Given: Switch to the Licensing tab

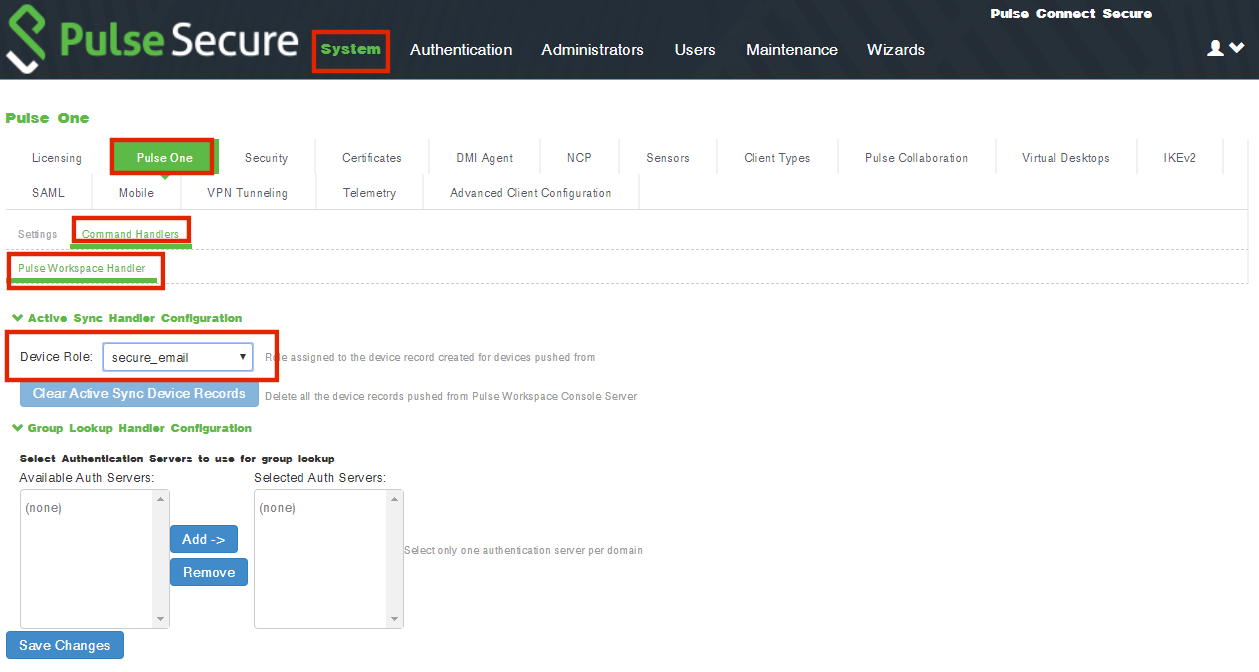Looking at the screenshot, I should click(57, 158).
